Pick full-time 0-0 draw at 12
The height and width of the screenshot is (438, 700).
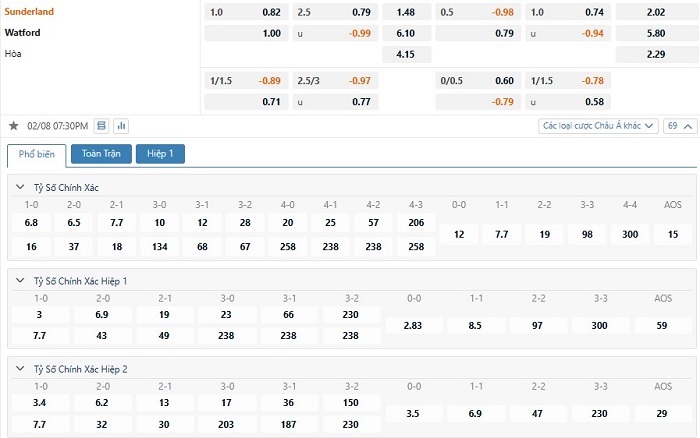pos(459,234)
